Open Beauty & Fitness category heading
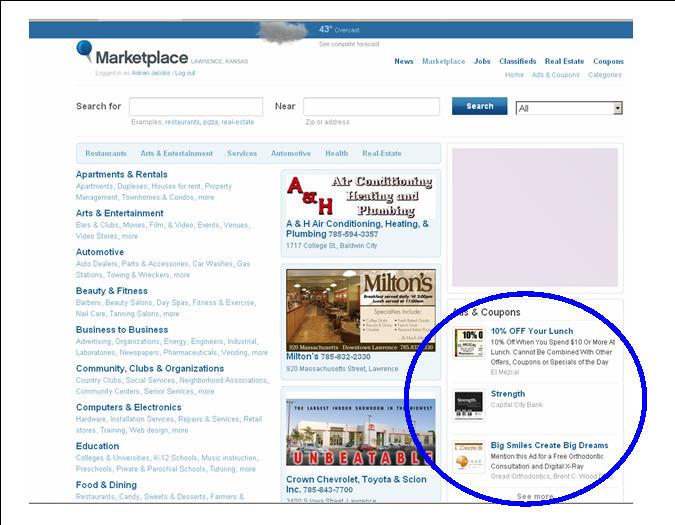Image resolution: width=675 pixels, height=525 pixels. tap(111, 290)
